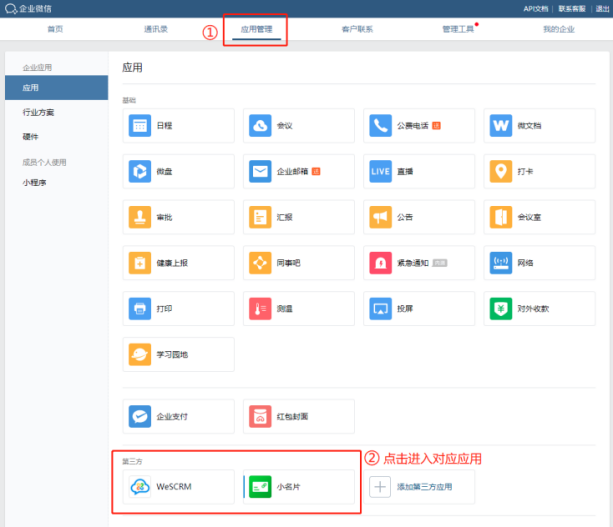The width and height of the screenshot is (613, 527).
Task: Open 小程序 in the sidebar
Action: [34, 183]
